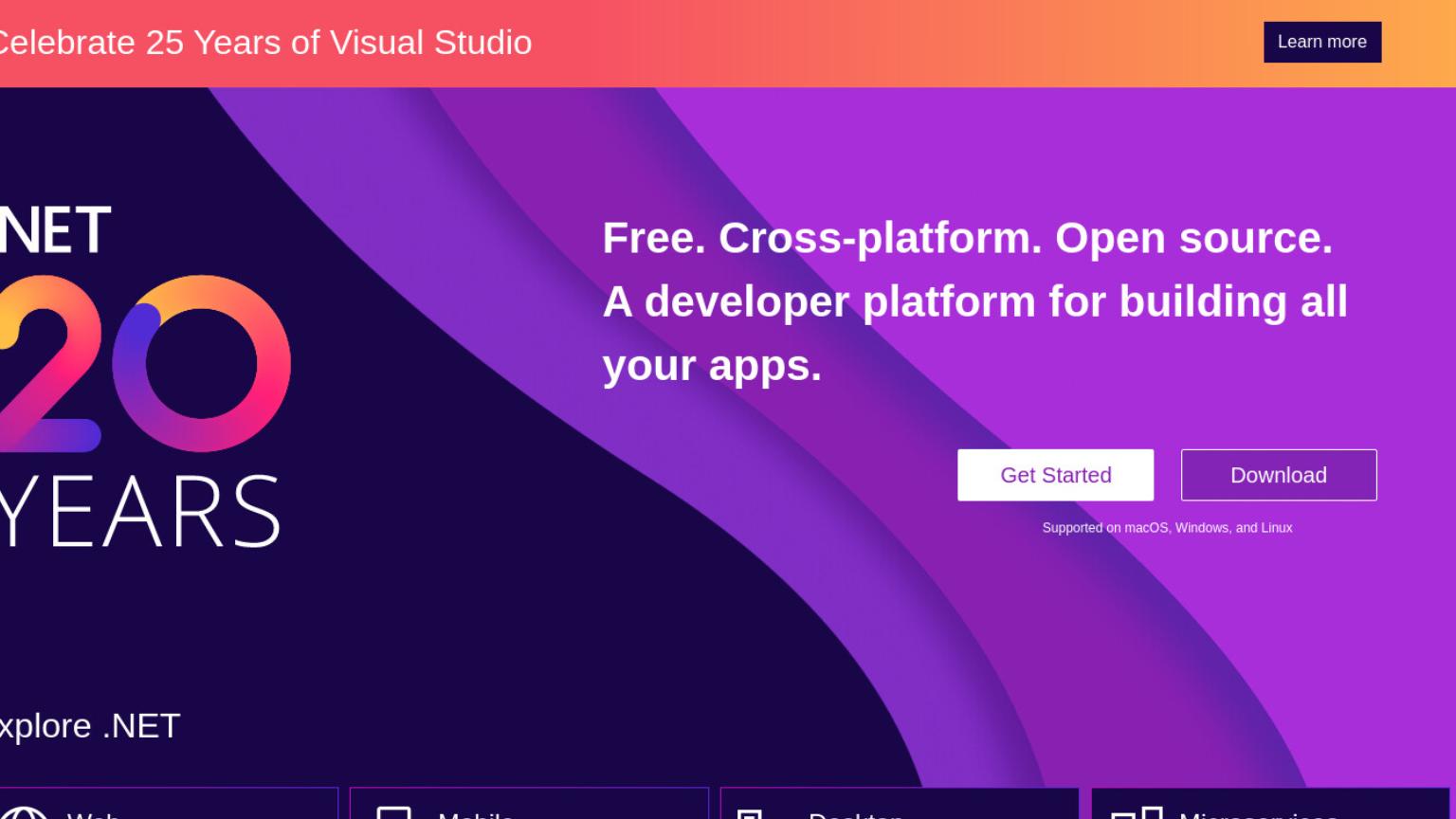Click the 'Explore .NET' heading
1456x819 pixels.
[x=90, y=726]
